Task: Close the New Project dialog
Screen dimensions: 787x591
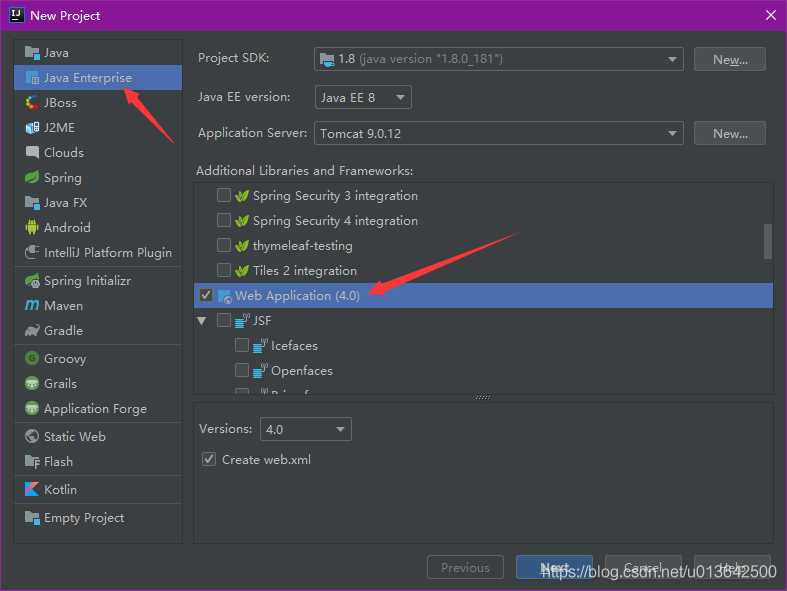Action: coord(771,15)
